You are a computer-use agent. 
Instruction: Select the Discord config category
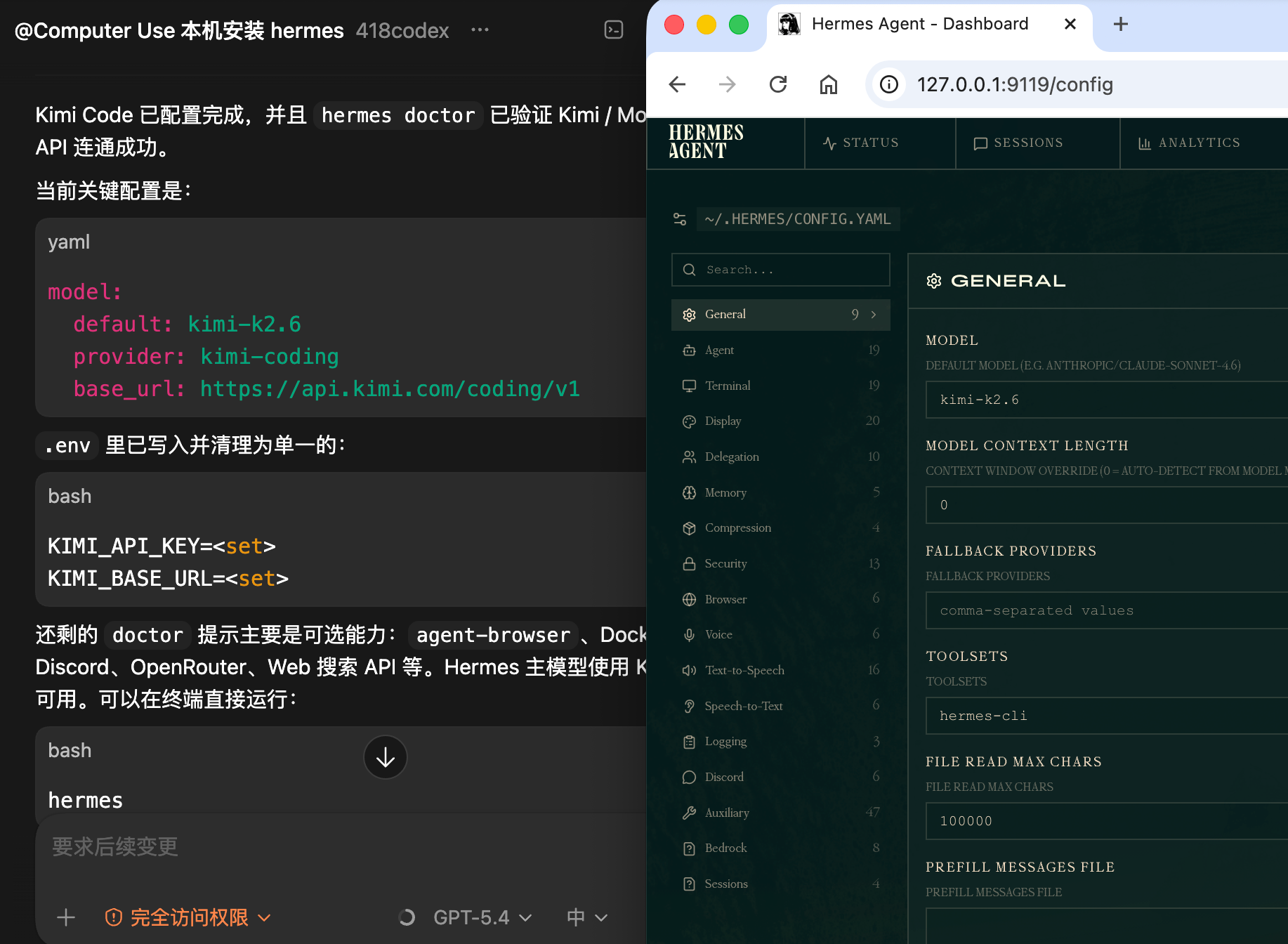click(x=781, y=777)
